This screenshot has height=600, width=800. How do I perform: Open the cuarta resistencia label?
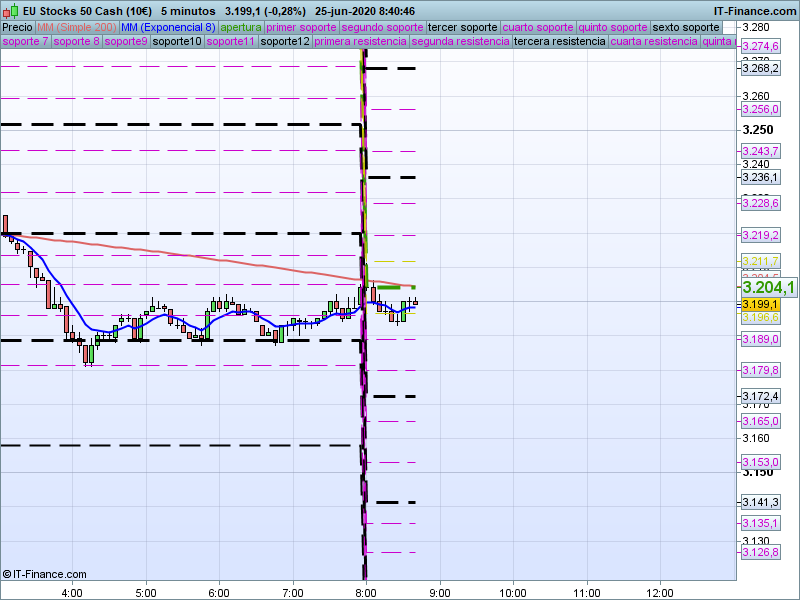[653, 42]
